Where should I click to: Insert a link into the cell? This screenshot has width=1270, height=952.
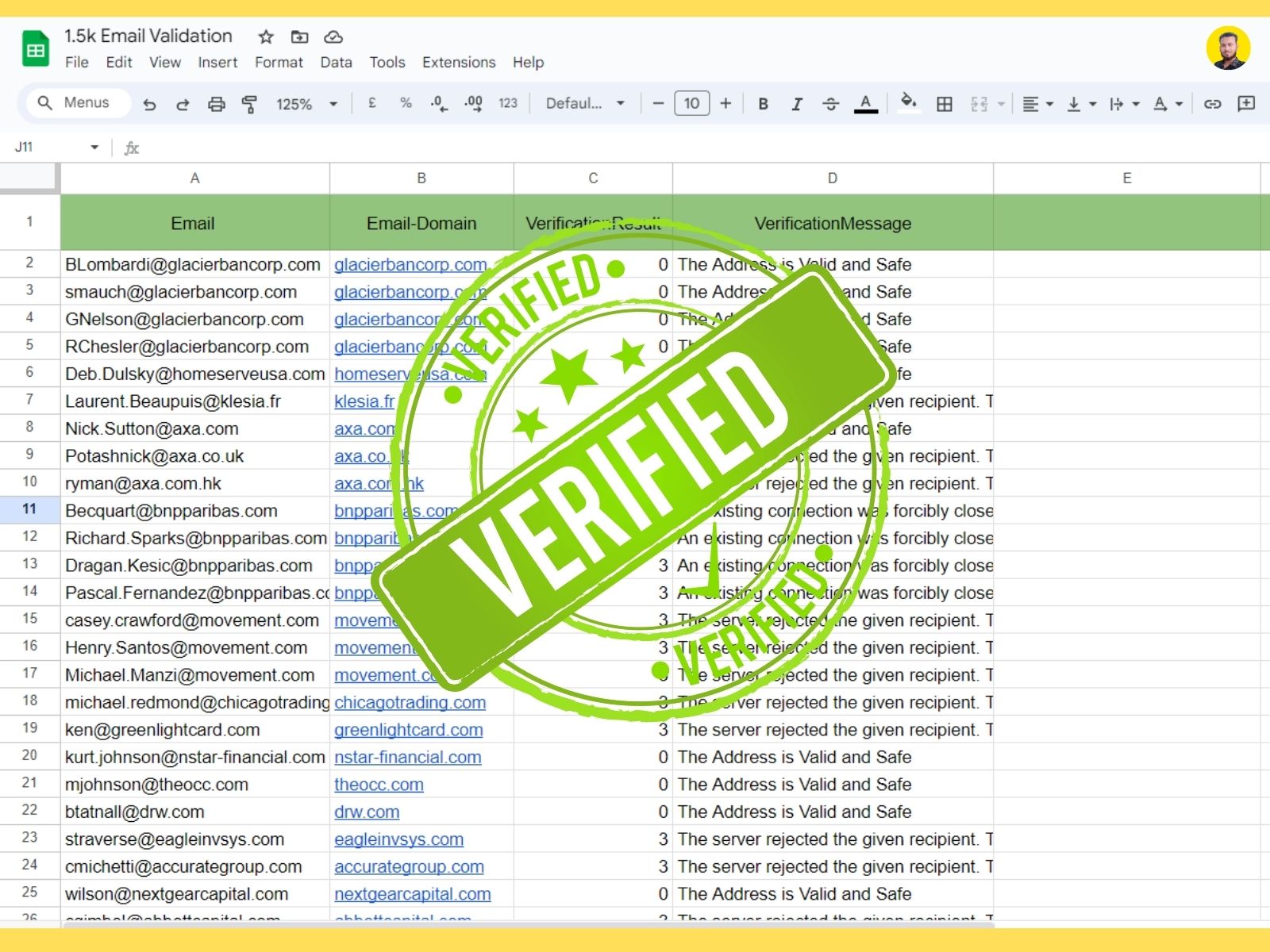click(x=1212, y=103)
